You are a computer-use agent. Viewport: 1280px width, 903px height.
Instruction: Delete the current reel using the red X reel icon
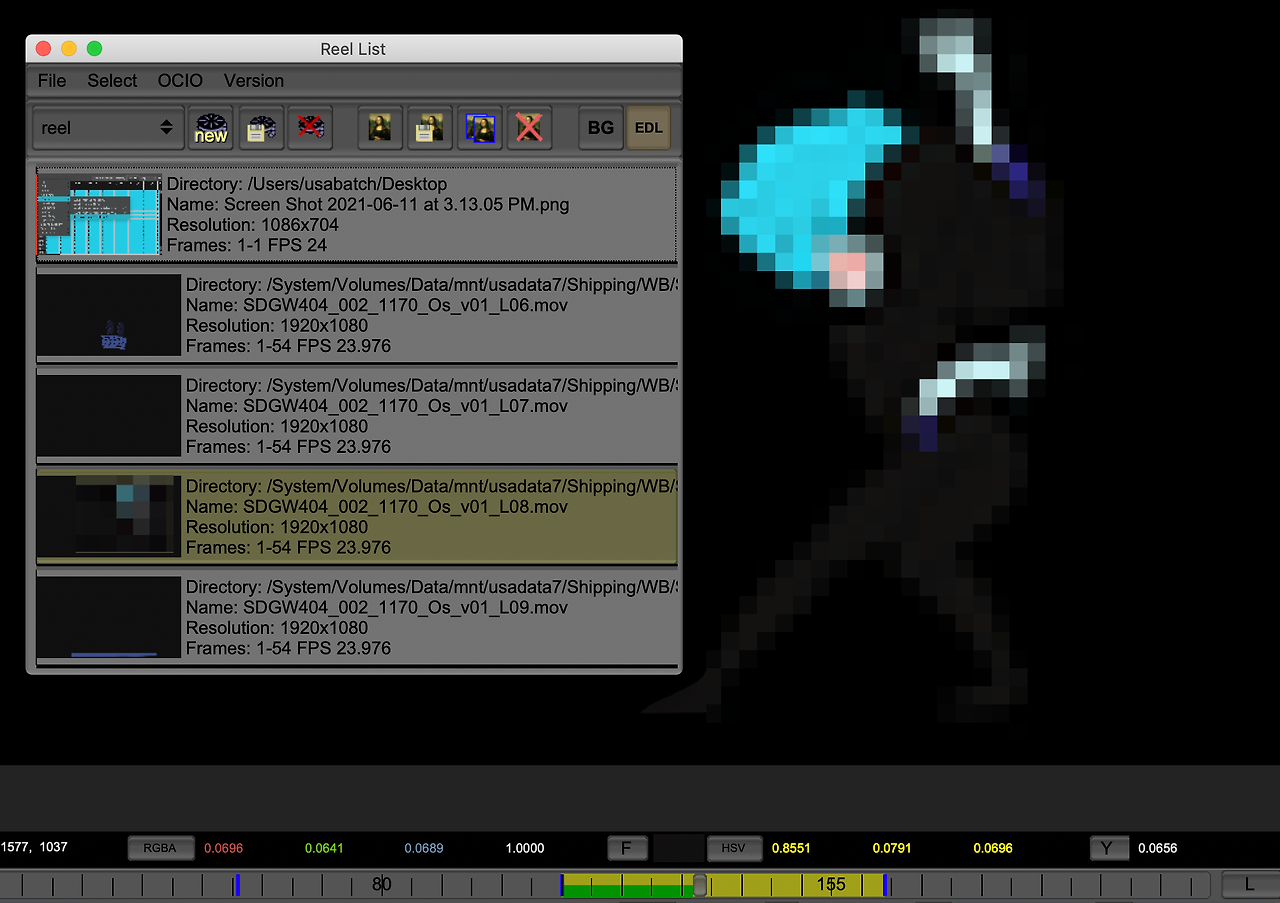(x=310, y=128)
